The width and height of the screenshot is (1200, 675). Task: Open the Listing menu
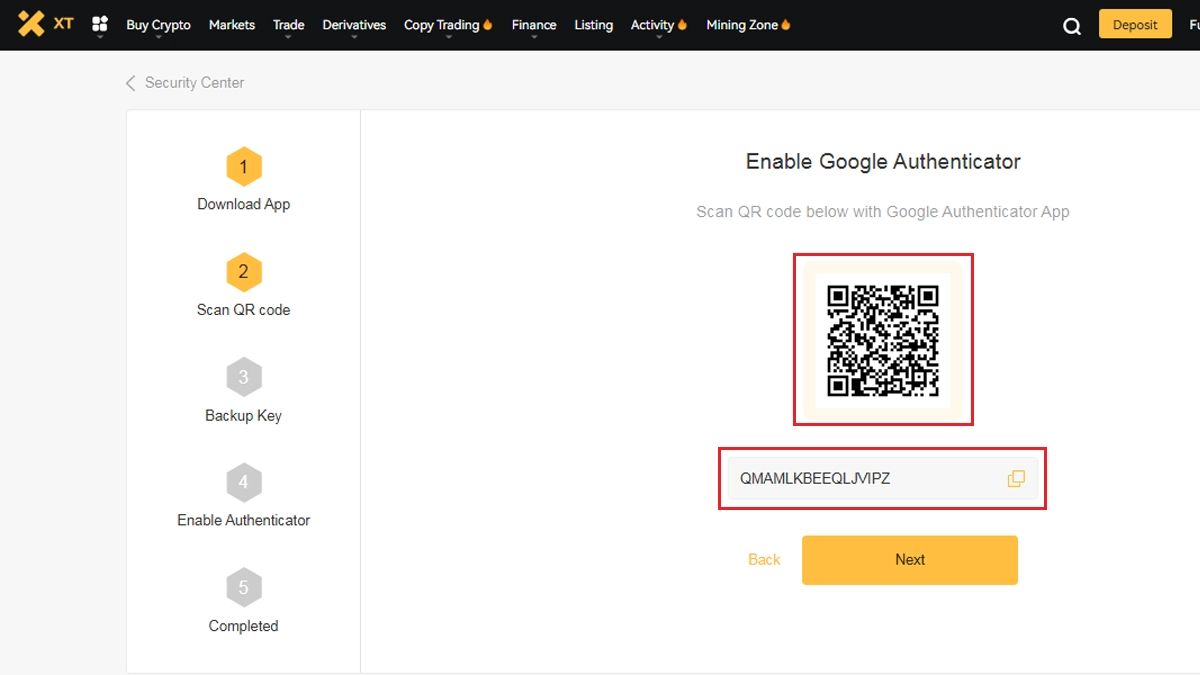click(x=594, y=25)
